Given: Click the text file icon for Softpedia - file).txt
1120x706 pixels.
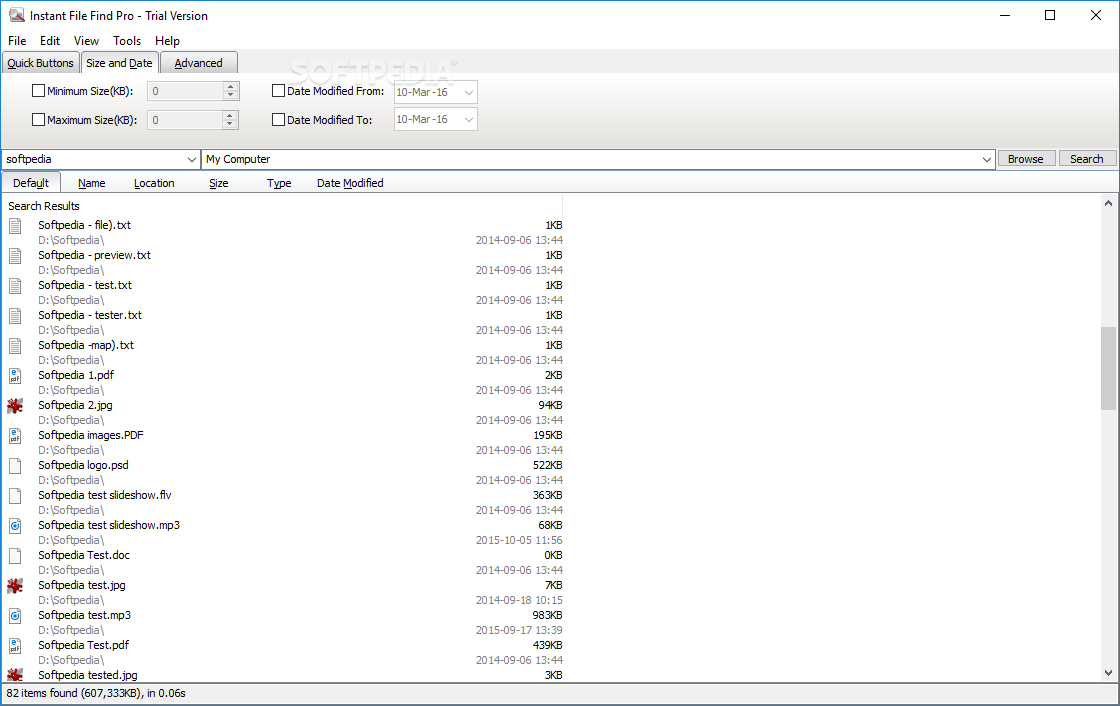Looking at the screenshot, I should pyautogui.click(x=15, y=226).
